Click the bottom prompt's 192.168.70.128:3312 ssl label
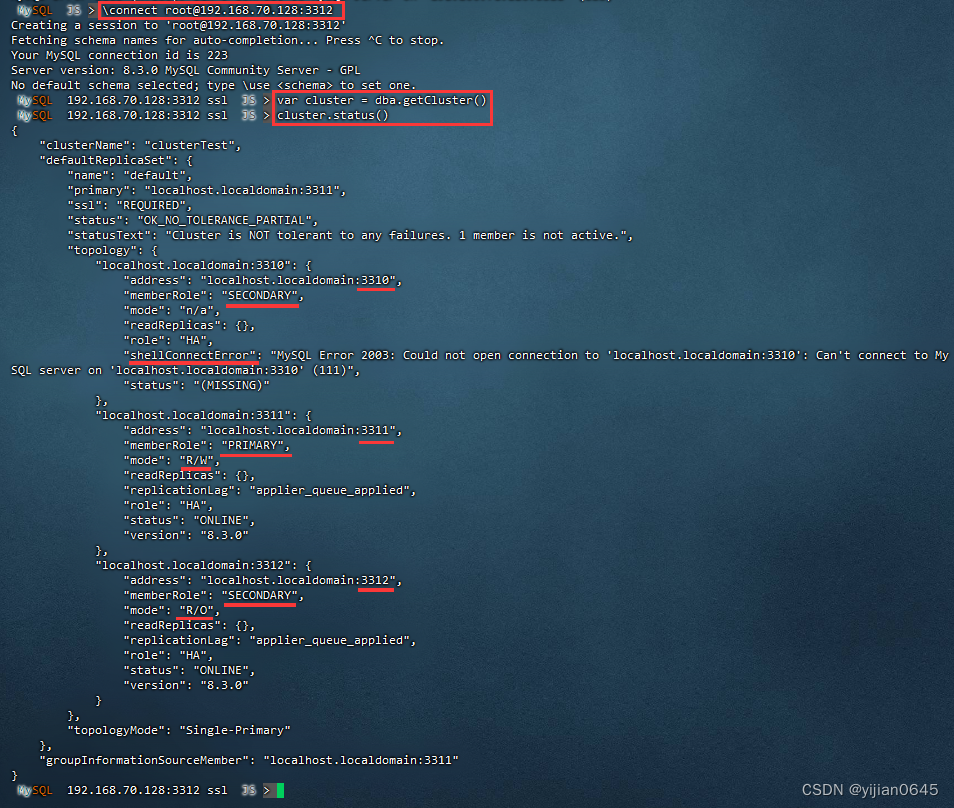The height and width of the screenshot is (808, 954). (x=147, y=790)
